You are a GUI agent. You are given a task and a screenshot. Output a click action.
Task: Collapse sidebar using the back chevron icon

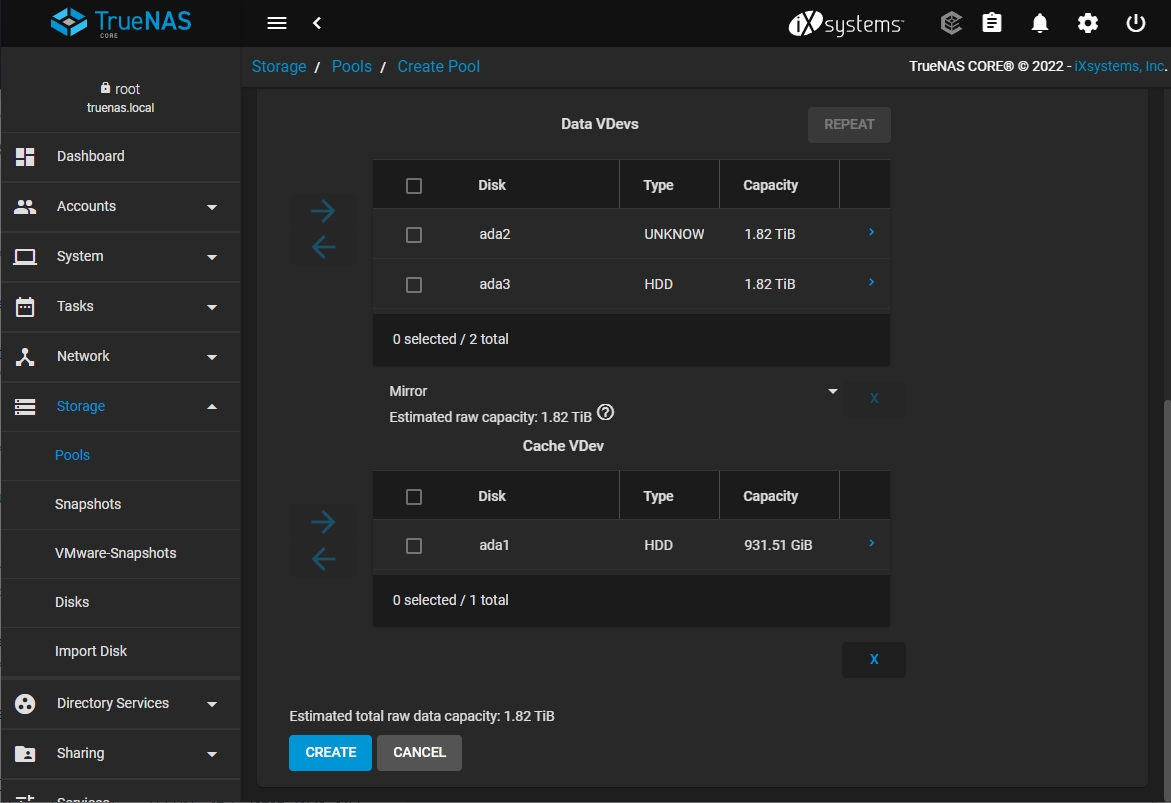pyautogui.click(x=317, y=23)
